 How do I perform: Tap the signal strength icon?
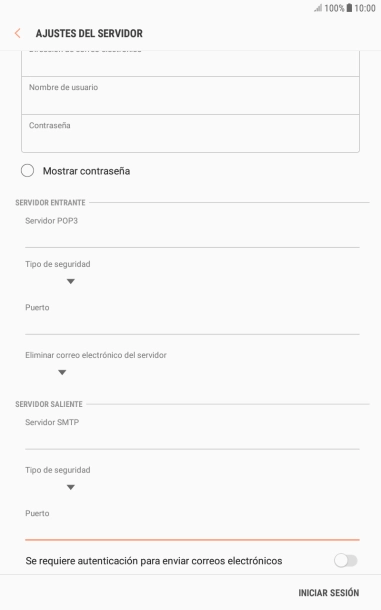pyautogui.click(x=318, y=8)
